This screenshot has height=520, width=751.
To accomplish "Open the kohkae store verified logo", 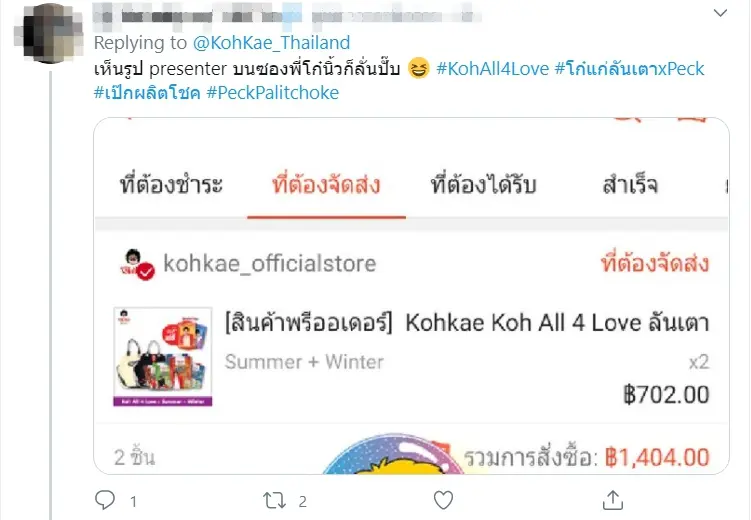I will 137,264.
